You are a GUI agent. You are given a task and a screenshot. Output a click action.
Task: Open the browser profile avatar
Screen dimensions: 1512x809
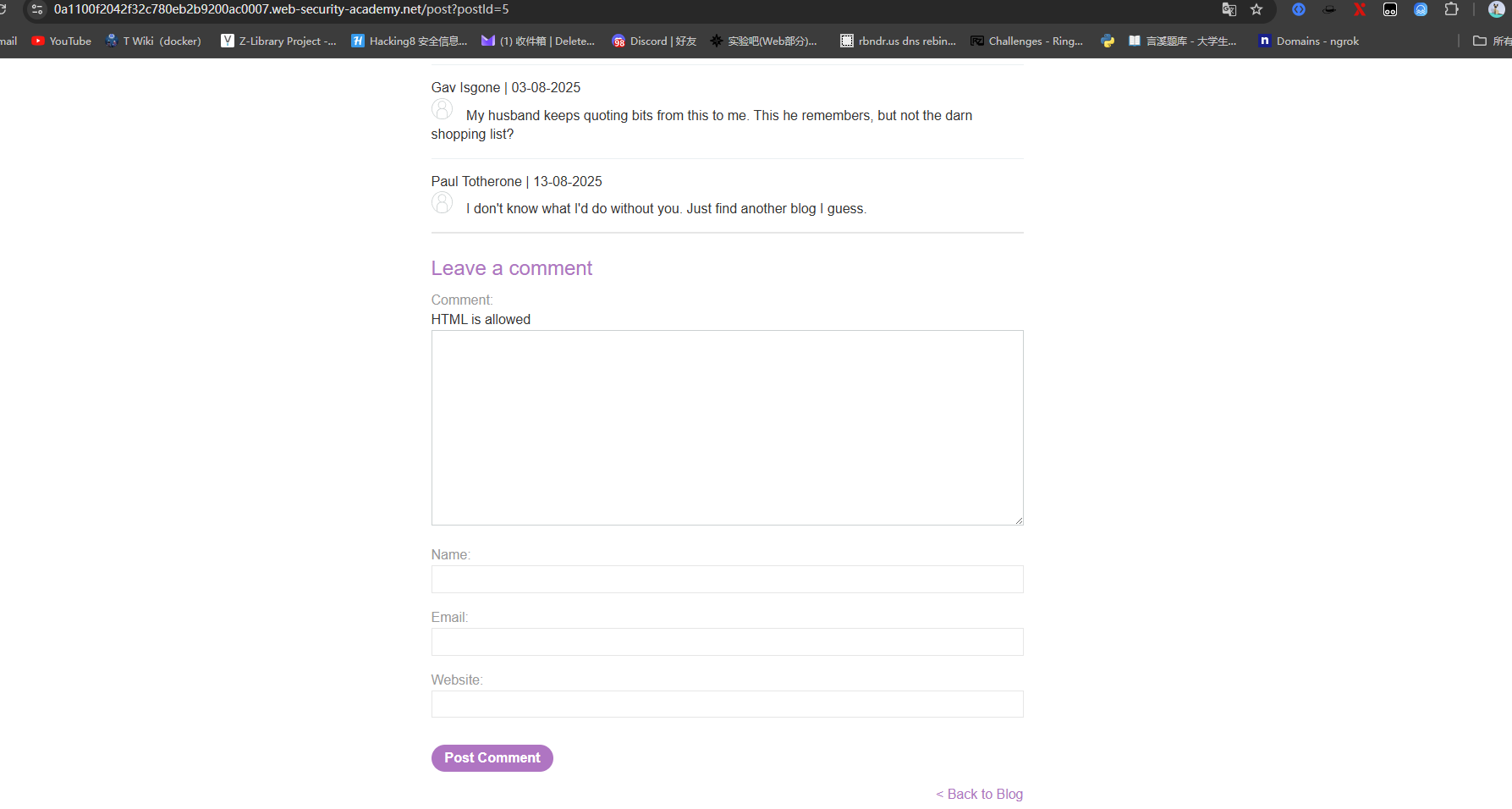tap(1496, 9)
